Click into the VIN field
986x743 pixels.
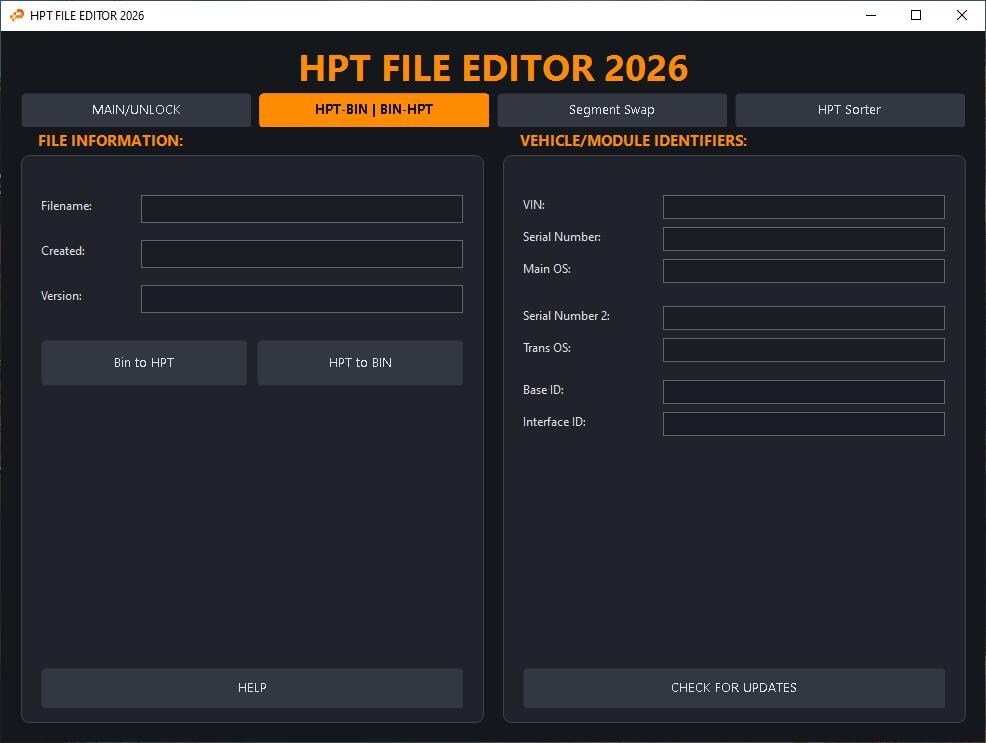pos(804,207)
